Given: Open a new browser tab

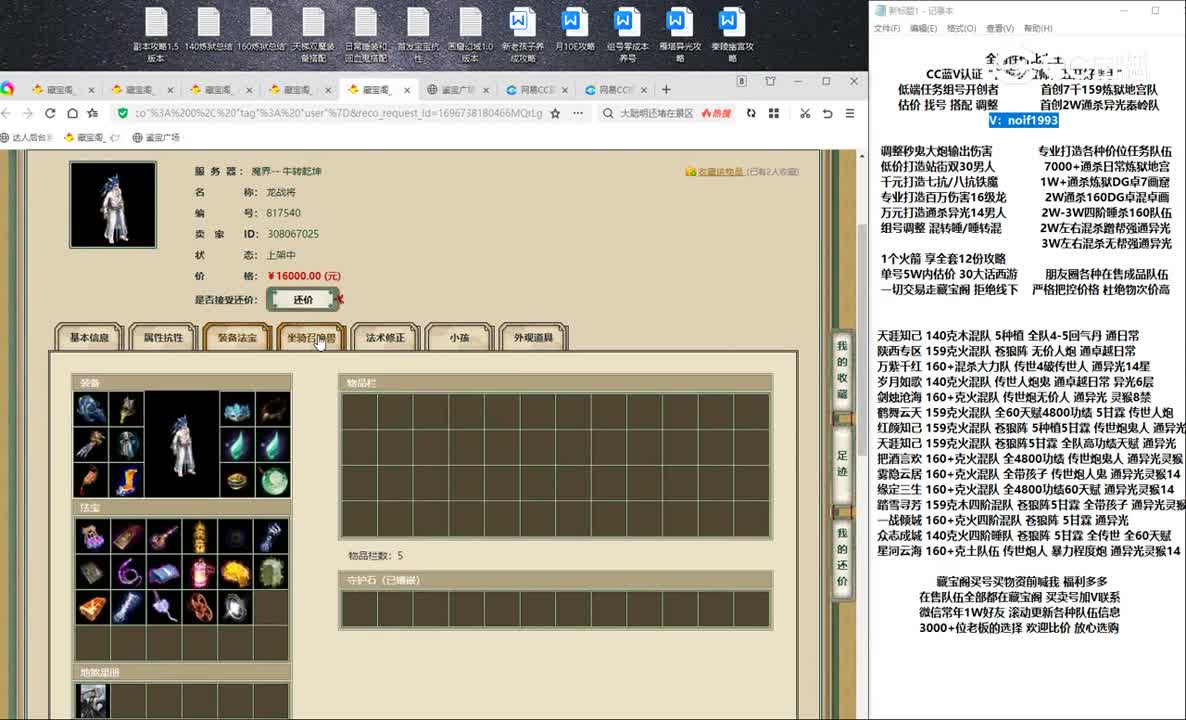Looking at the screenshot, I should coord(666,89).
